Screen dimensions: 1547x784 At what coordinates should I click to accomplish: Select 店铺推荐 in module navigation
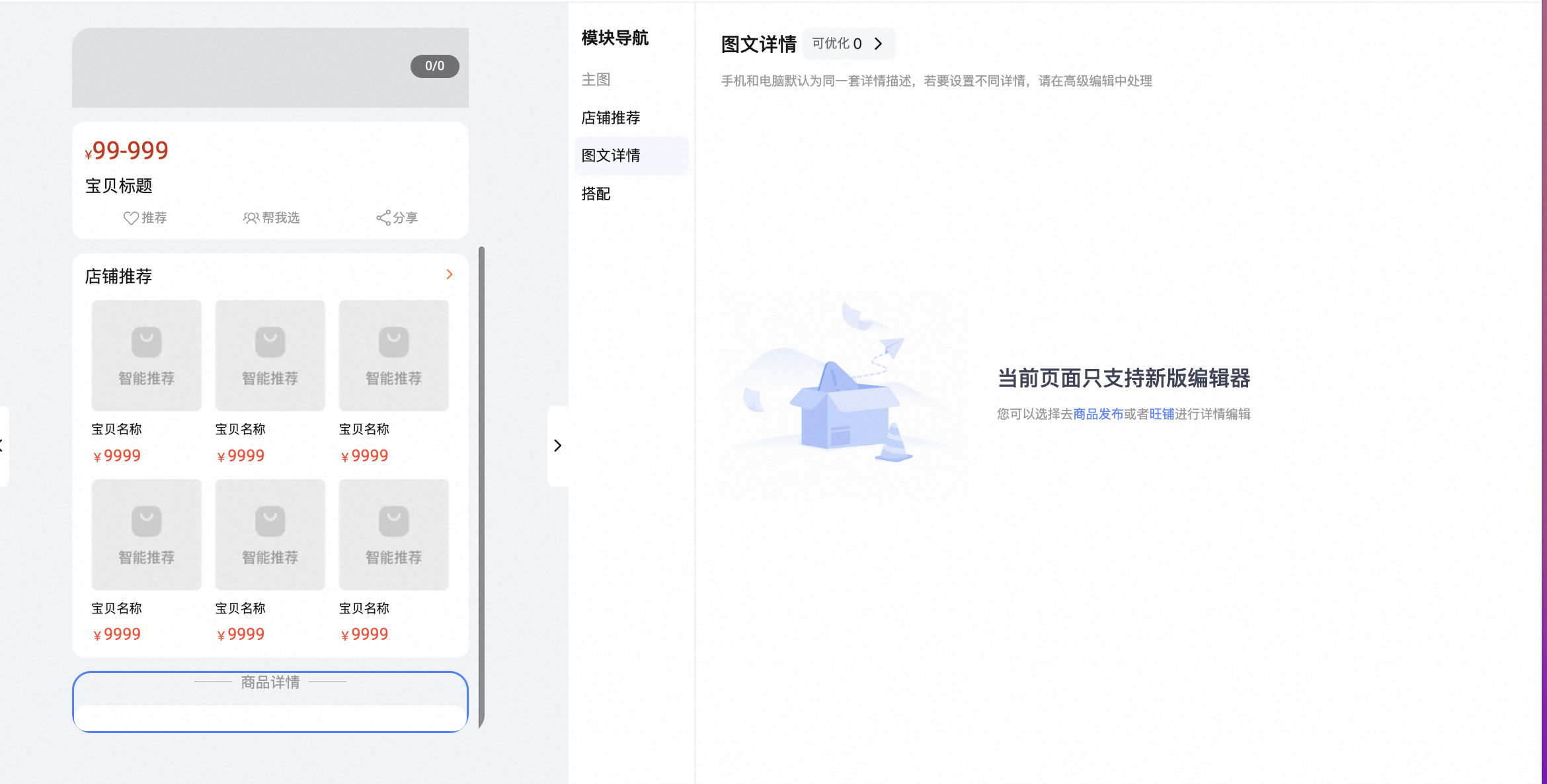pos(611,118)
